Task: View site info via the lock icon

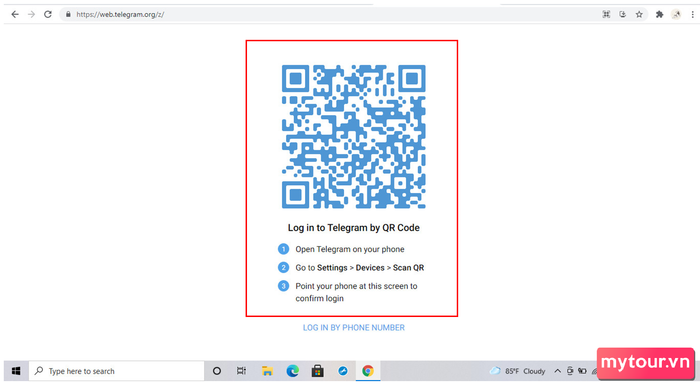Action: coord(68,14)
